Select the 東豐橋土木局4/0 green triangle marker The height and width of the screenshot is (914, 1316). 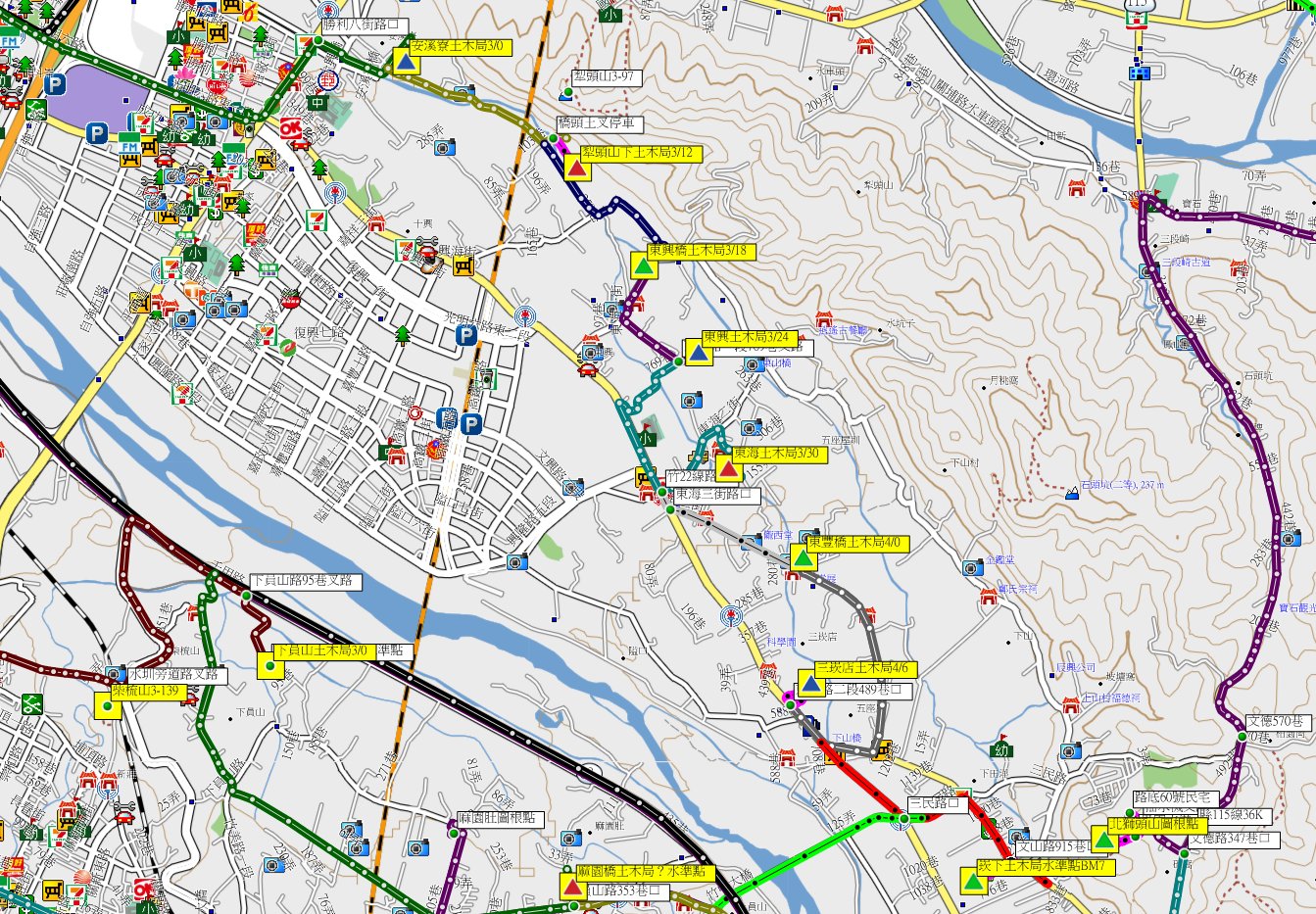point(803,557)
